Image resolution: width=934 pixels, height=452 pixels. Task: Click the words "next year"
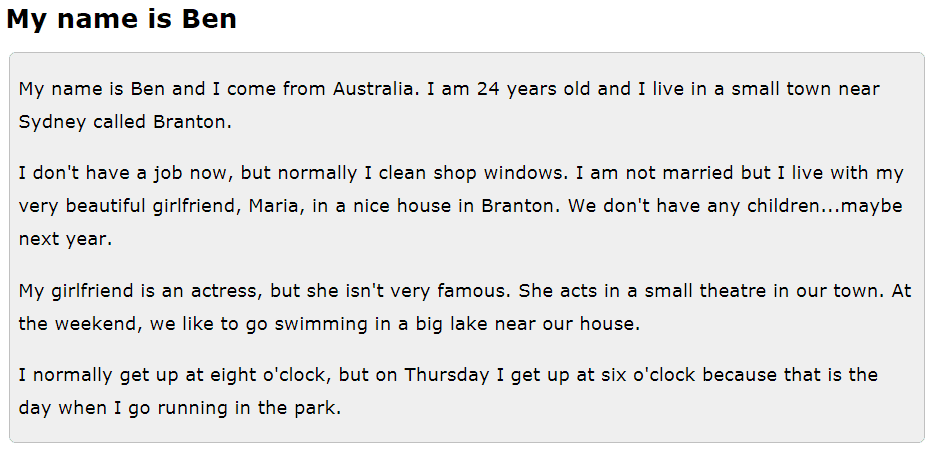coord(64,241)
